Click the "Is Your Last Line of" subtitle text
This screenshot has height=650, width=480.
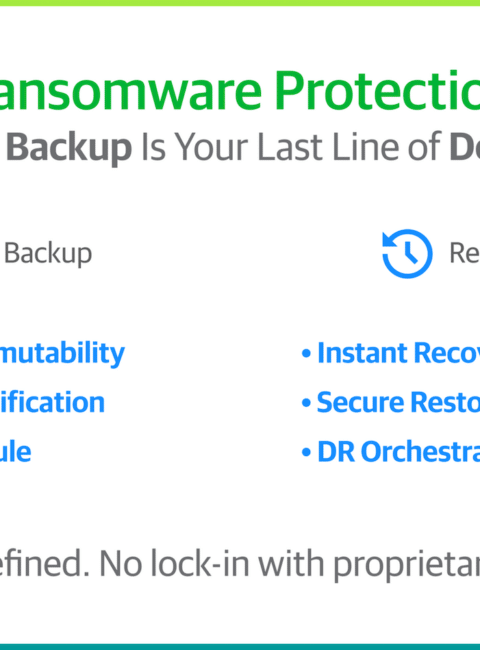point(291,147)
